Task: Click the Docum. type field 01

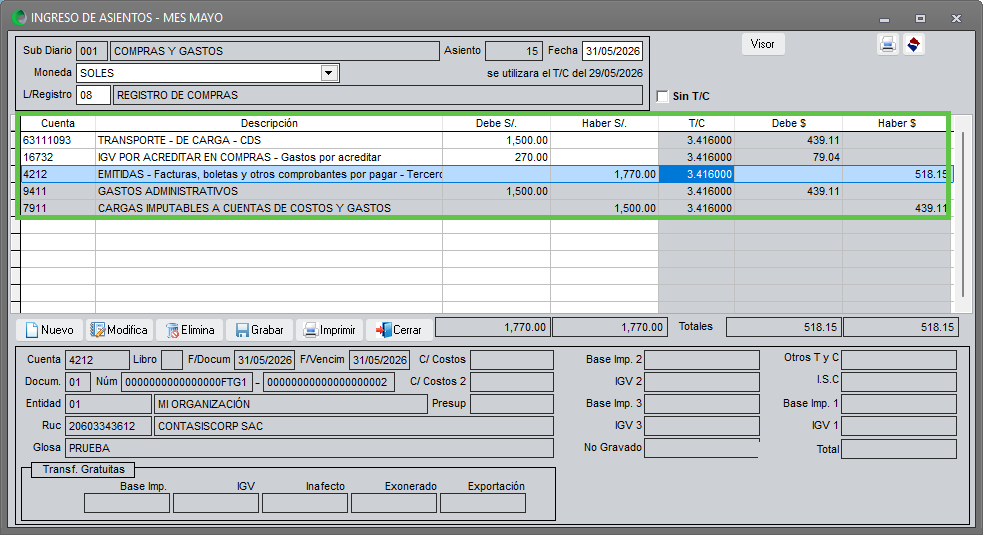Action: [x=78, y=382]
